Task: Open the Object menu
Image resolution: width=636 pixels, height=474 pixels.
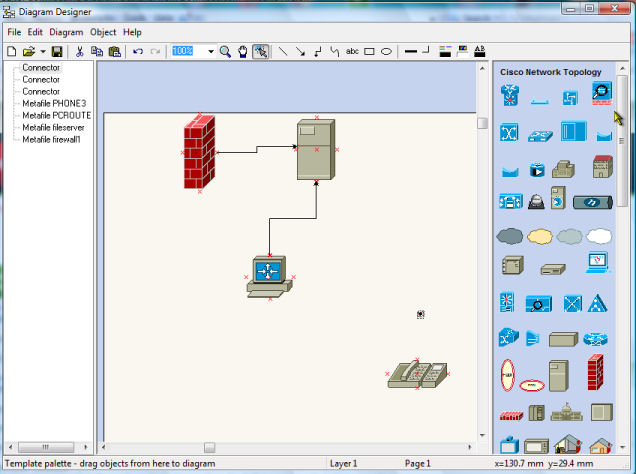Action: click(x=103, y=32)
